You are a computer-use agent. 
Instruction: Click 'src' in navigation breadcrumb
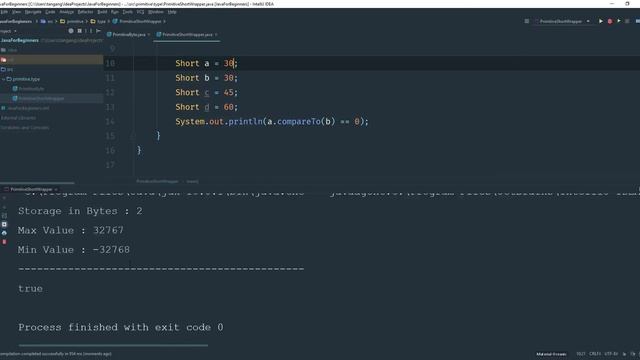[x=47, y=21]
